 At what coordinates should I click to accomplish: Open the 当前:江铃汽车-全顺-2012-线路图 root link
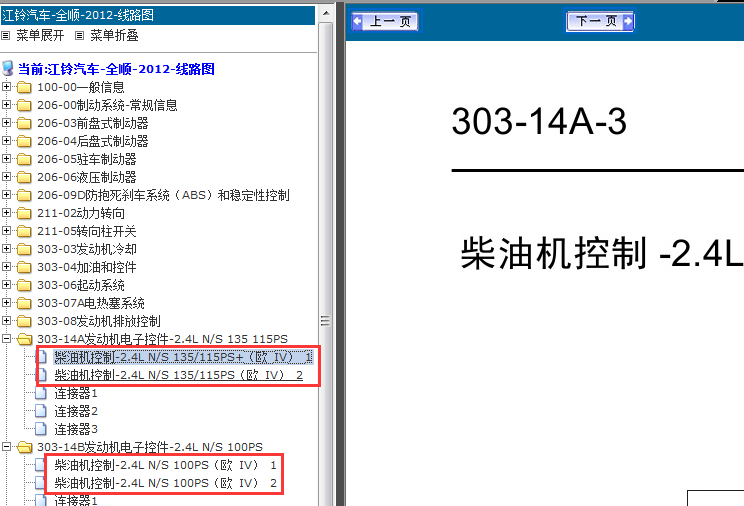(116, 69)
